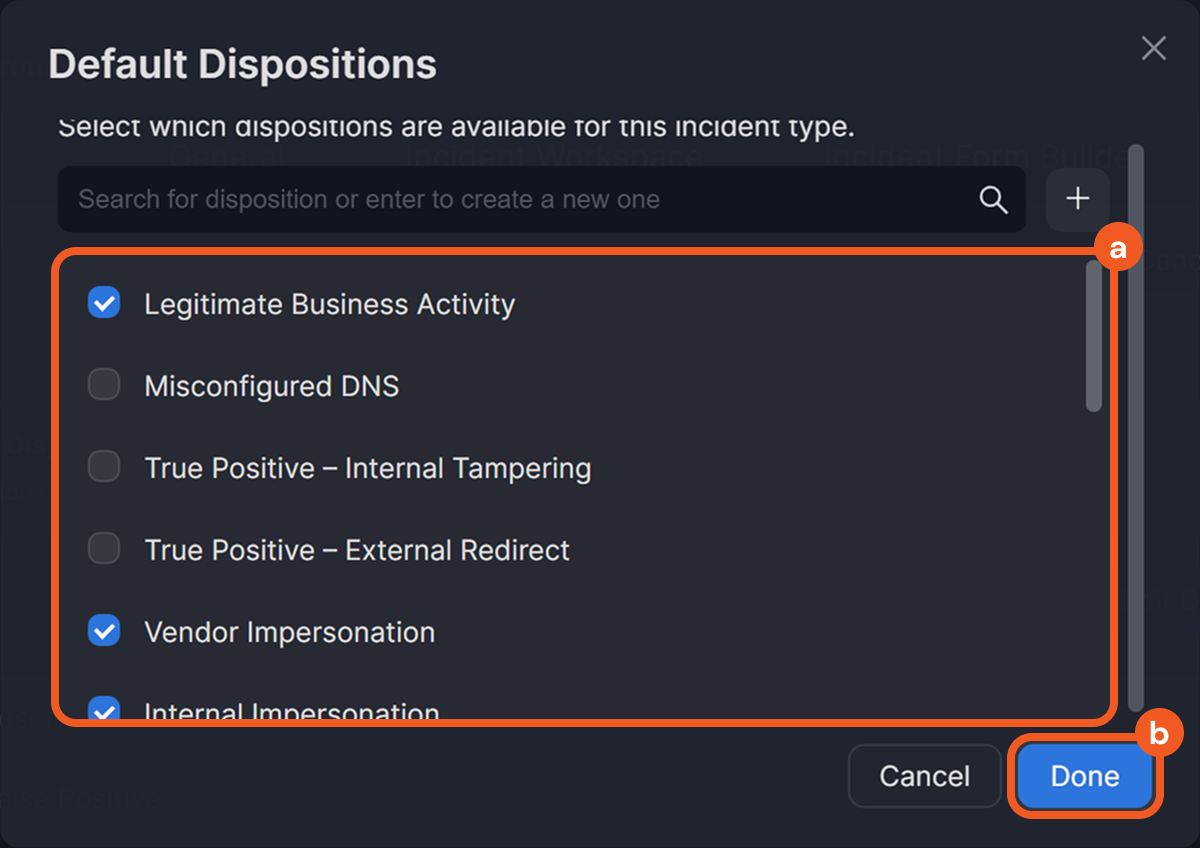Select the 'True Positive – Internal Tampering' text
Viewport: 1200px width, 848px height.
[x=367, y=468]
